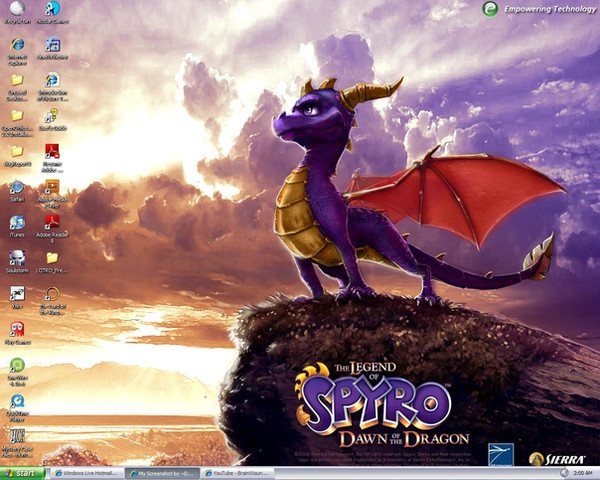
Task: Switch to the YouTube taskbar window
Action: pos(237,473)
